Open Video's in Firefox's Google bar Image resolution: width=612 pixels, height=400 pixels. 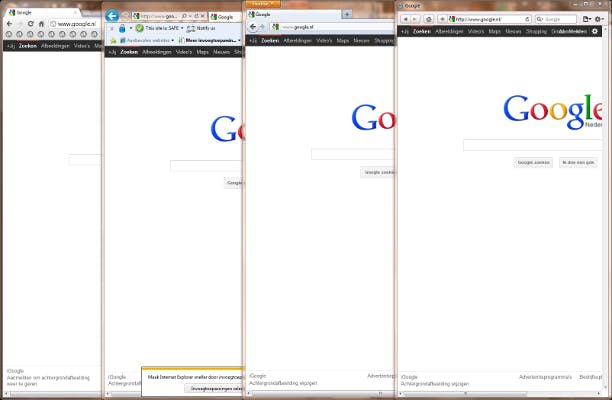pos(324,41)
